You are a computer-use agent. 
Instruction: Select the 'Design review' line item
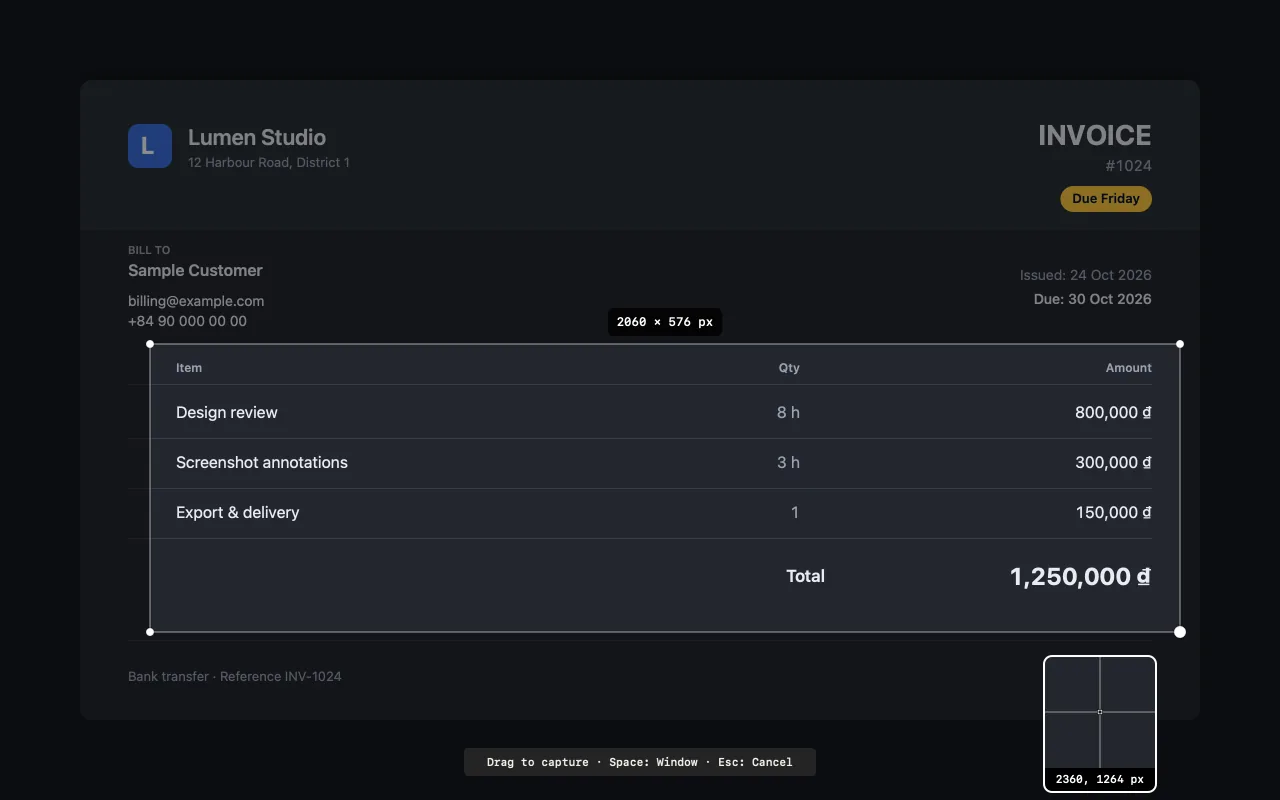pyautogui.click(x=227, y=412)
